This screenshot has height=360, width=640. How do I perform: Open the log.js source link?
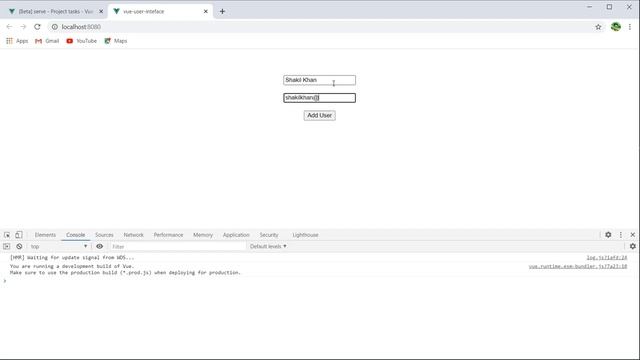pos(607,258)
